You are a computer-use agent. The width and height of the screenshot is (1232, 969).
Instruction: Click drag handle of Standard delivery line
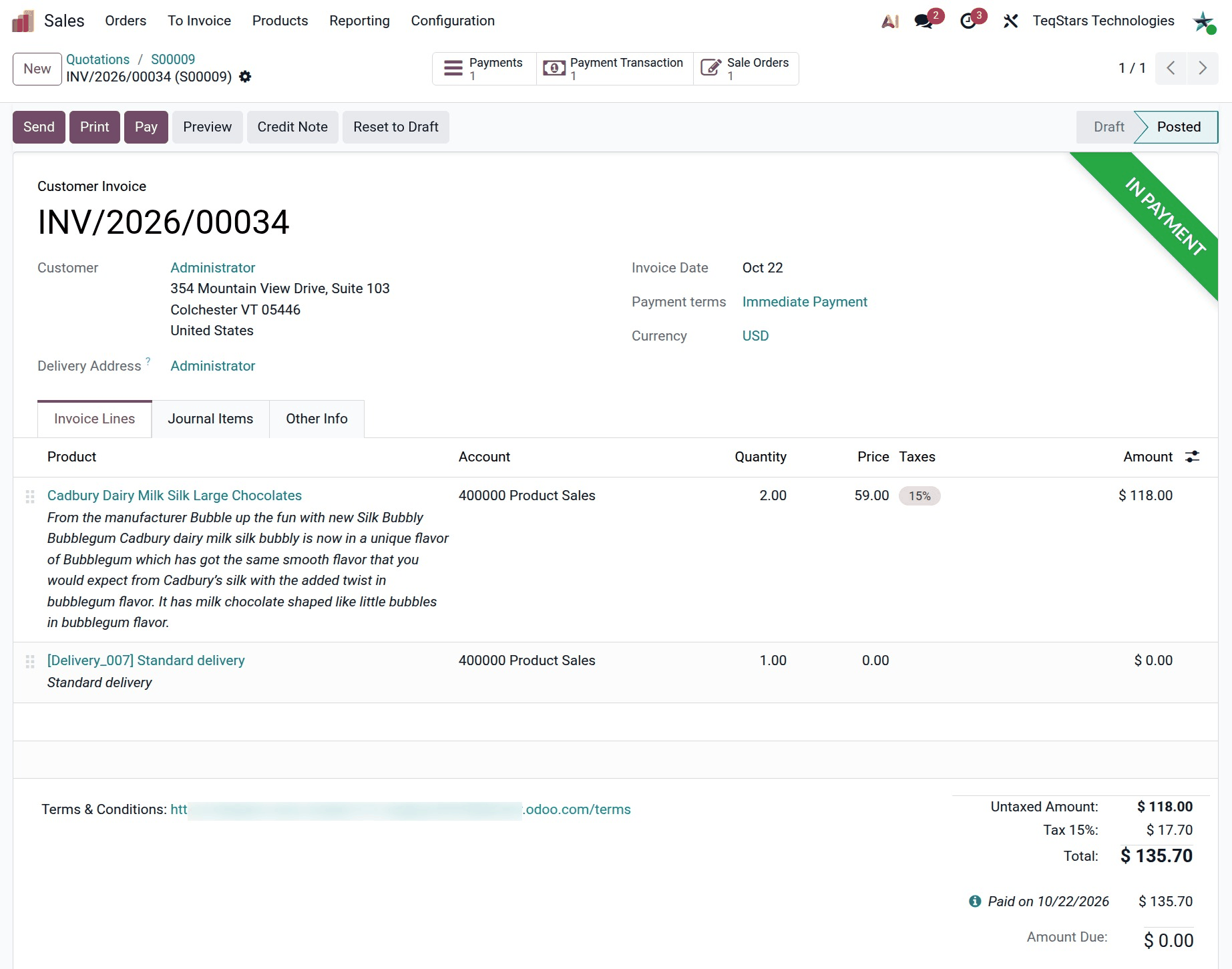tap(30, 661)
